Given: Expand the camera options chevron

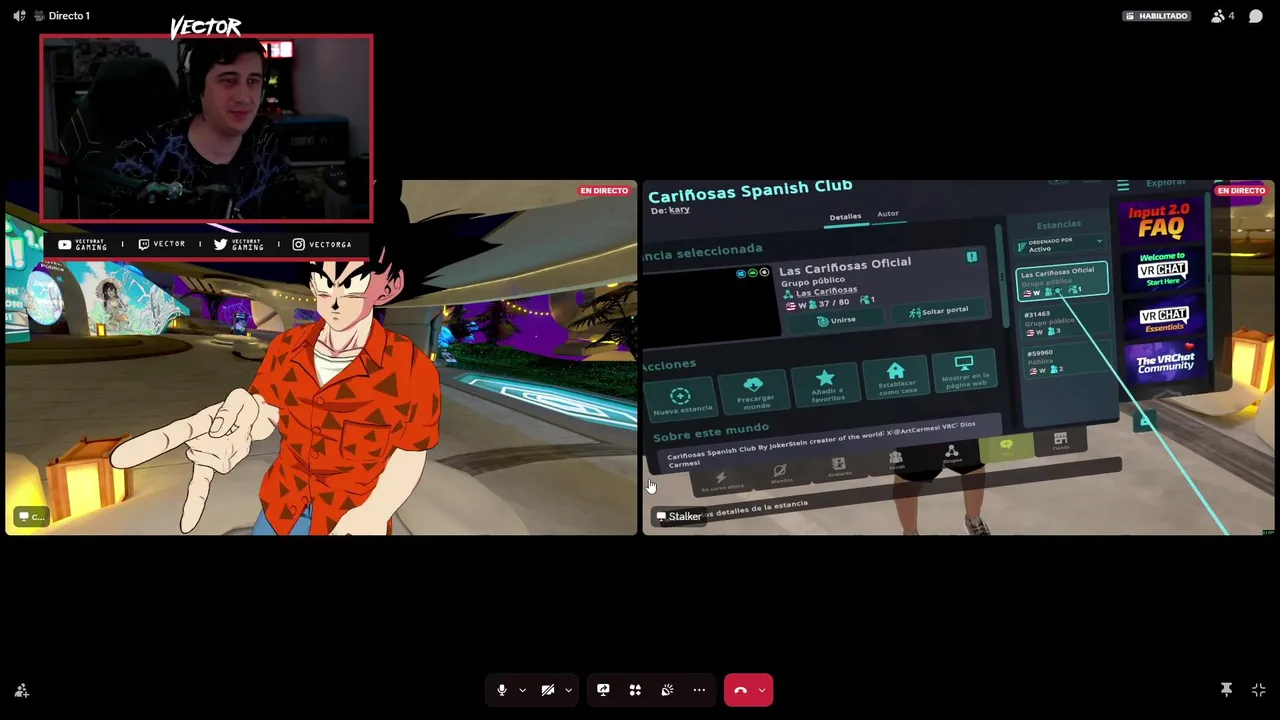Looking at the screenshot, I should click(x=568, y=690).
